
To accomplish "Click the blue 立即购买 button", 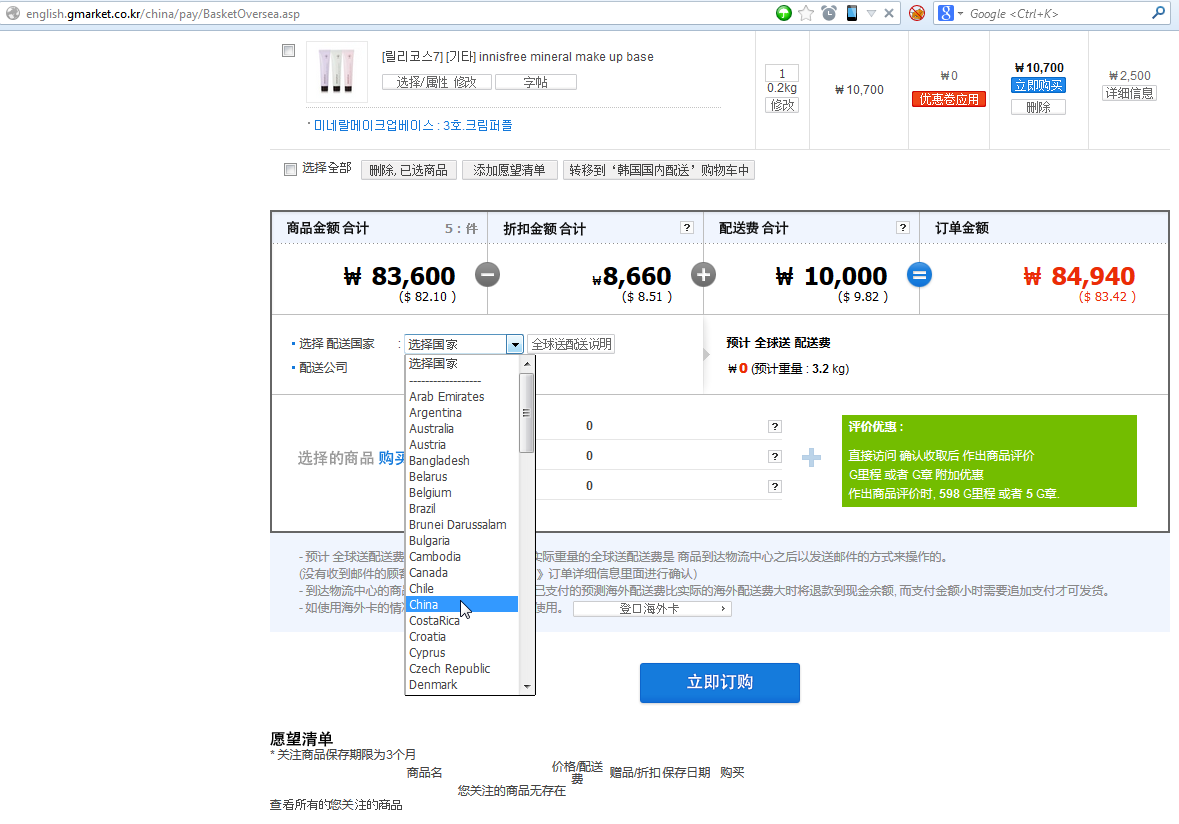I will 1038,85.
